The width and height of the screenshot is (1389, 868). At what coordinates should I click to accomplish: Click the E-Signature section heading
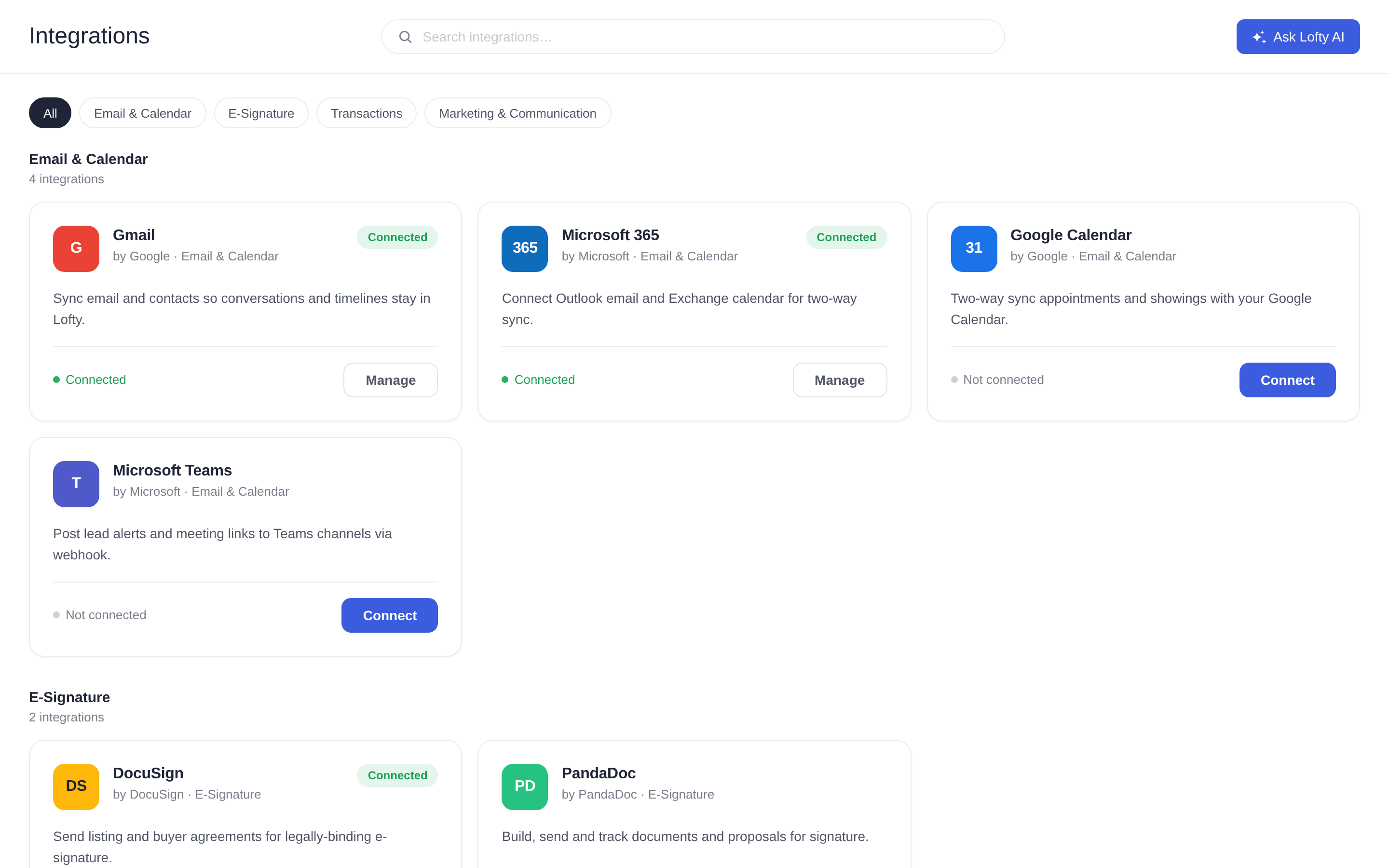[x=69, y=697]
